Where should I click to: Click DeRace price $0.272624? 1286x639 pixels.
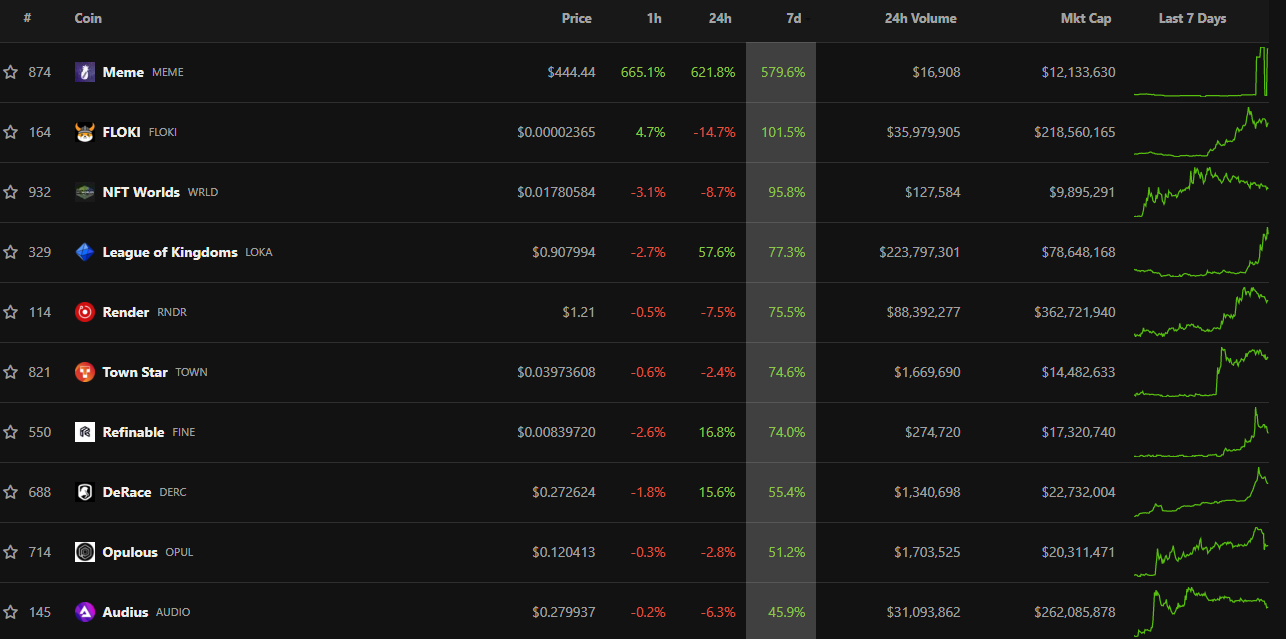coord(564,492)
